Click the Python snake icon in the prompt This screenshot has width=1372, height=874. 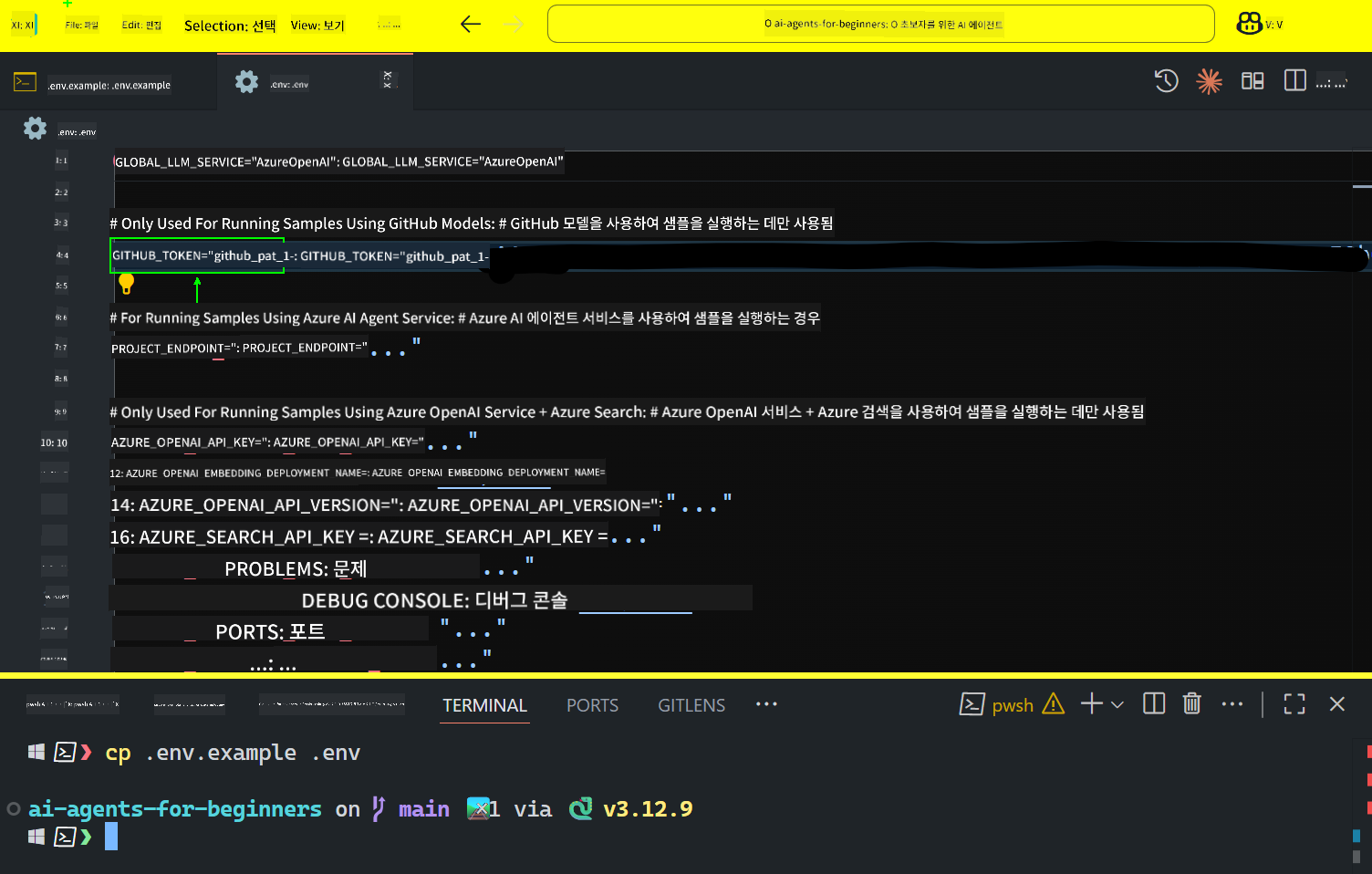pos(581,809)
